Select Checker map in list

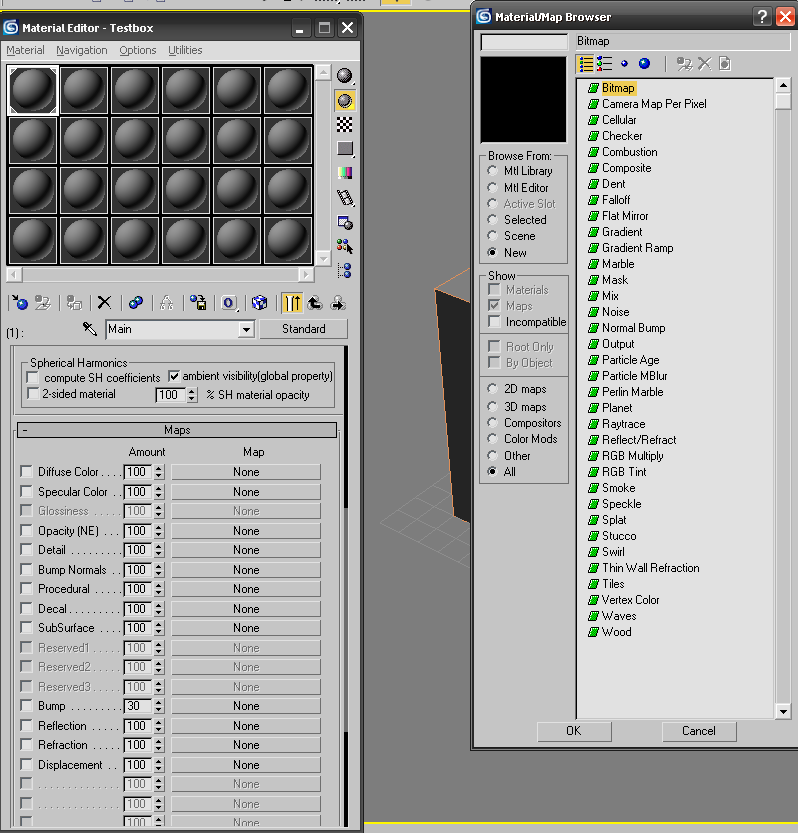tap(622, 136)
